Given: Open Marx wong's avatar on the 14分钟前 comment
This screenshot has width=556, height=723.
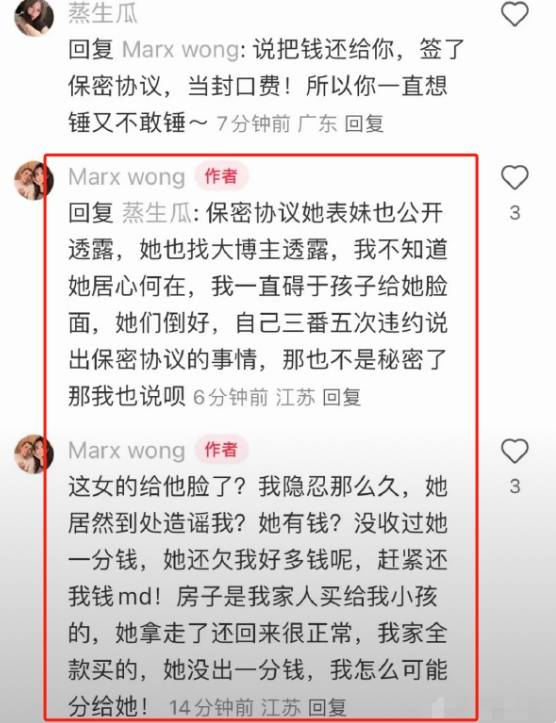Looking at the screenshot, I should tap(34, 454).
